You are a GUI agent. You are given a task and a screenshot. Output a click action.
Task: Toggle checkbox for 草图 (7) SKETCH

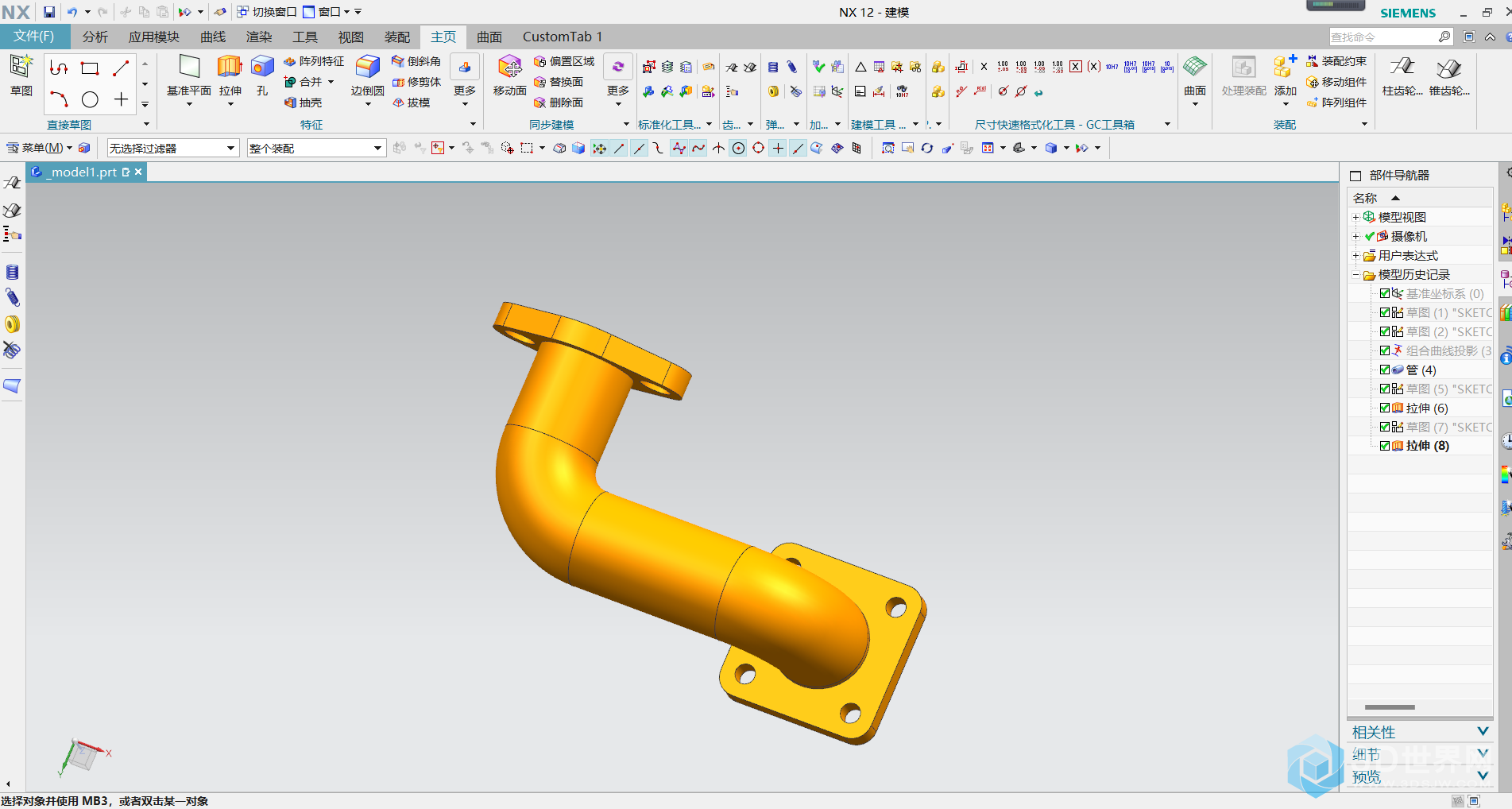tap(1385, 427)
